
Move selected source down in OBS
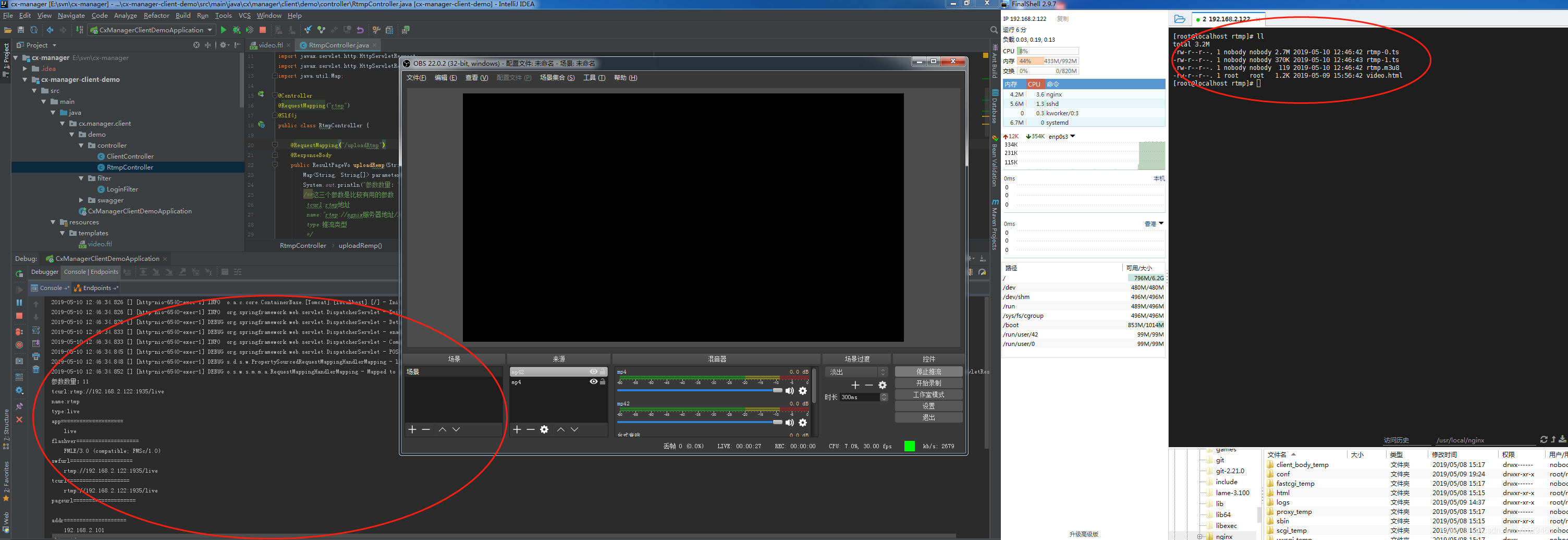point(574,430)
